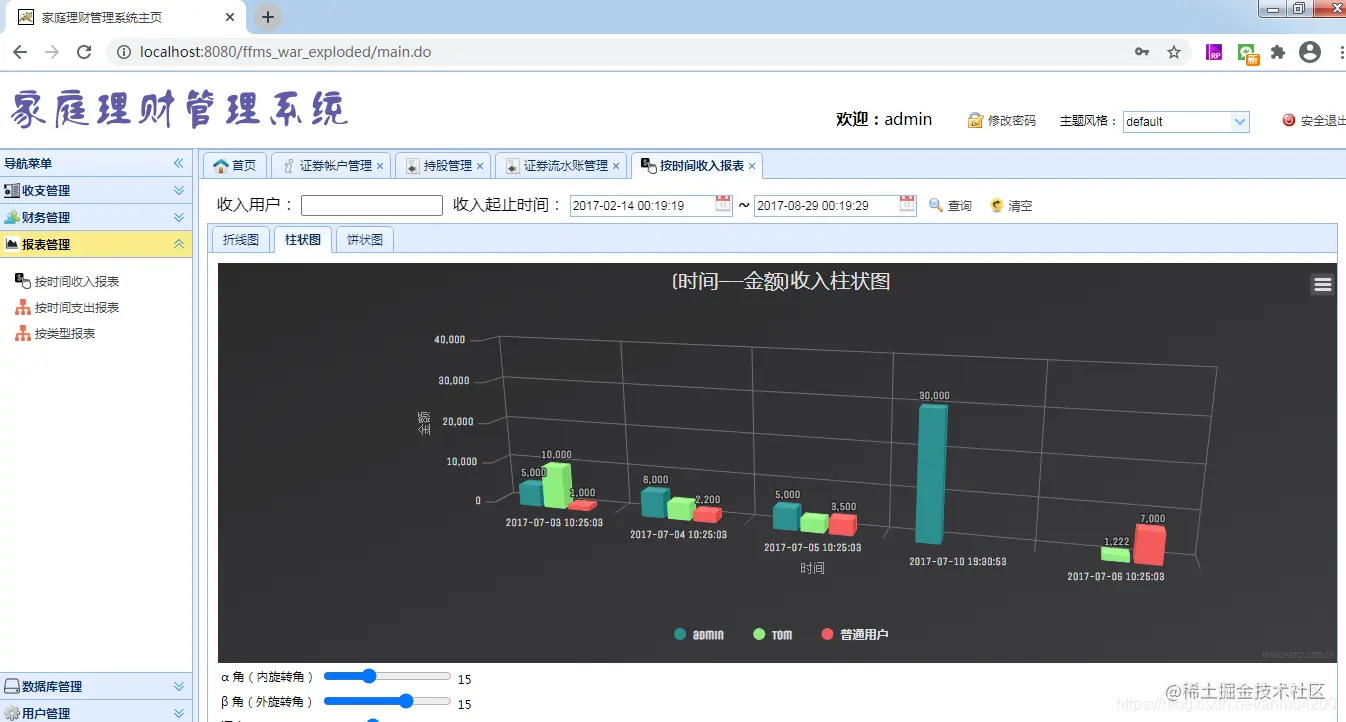1346x722 pixels.
Task: Open the 主题风格 theme dropdown
Action: pos(1240,122)
